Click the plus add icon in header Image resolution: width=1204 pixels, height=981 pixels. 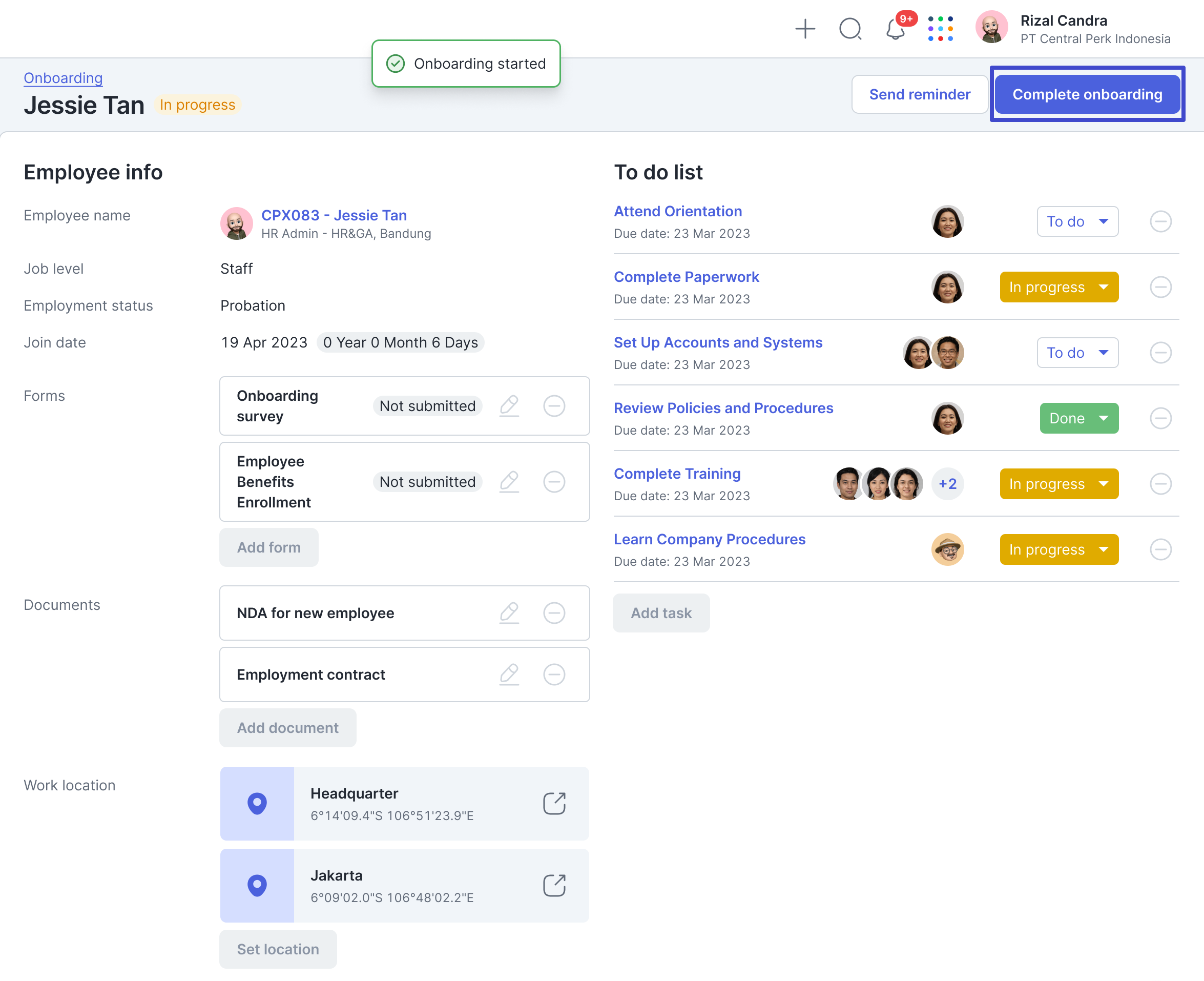point(805,28)
